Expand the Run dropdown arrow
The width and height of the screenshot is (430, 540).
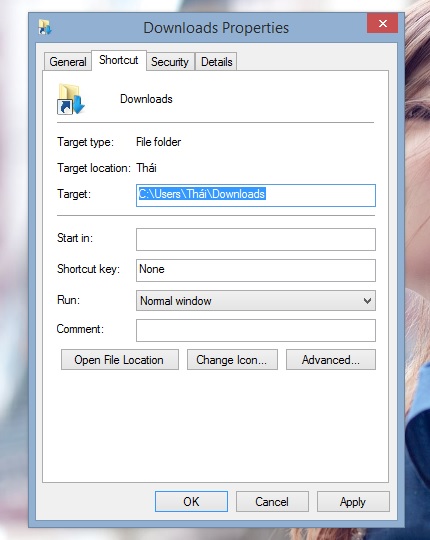tap(367, 301)
